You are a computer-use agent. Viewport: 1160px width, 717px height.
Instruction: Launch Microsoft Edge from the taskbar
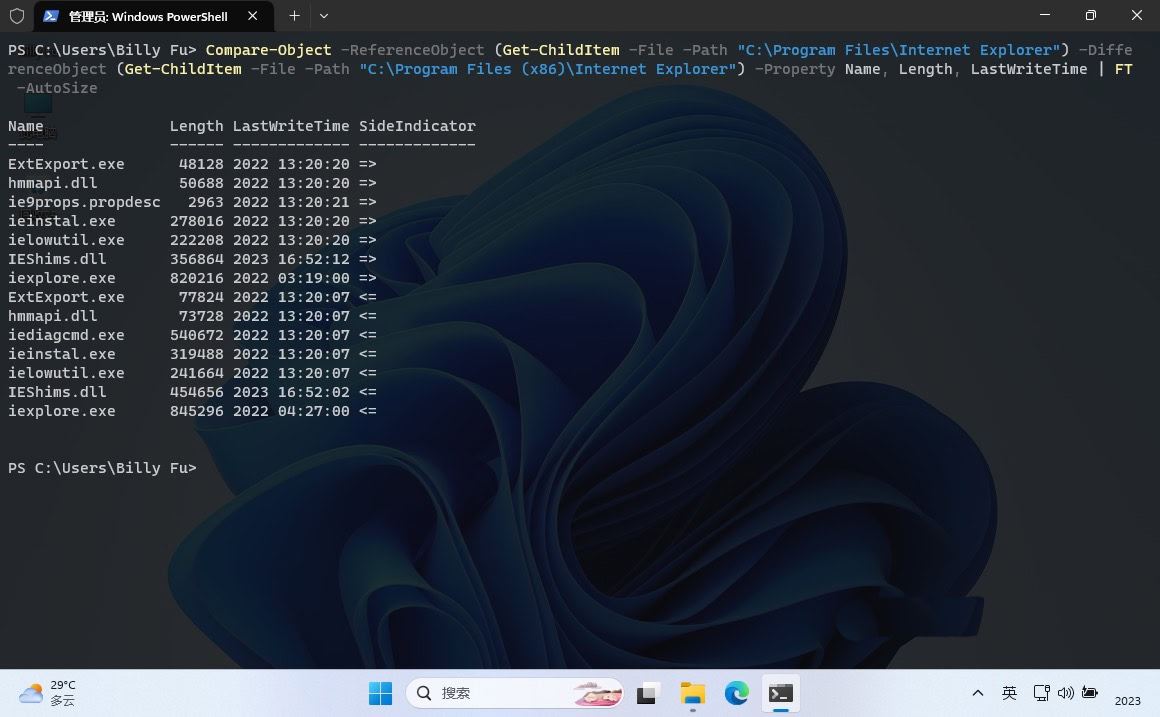[736, 693]
